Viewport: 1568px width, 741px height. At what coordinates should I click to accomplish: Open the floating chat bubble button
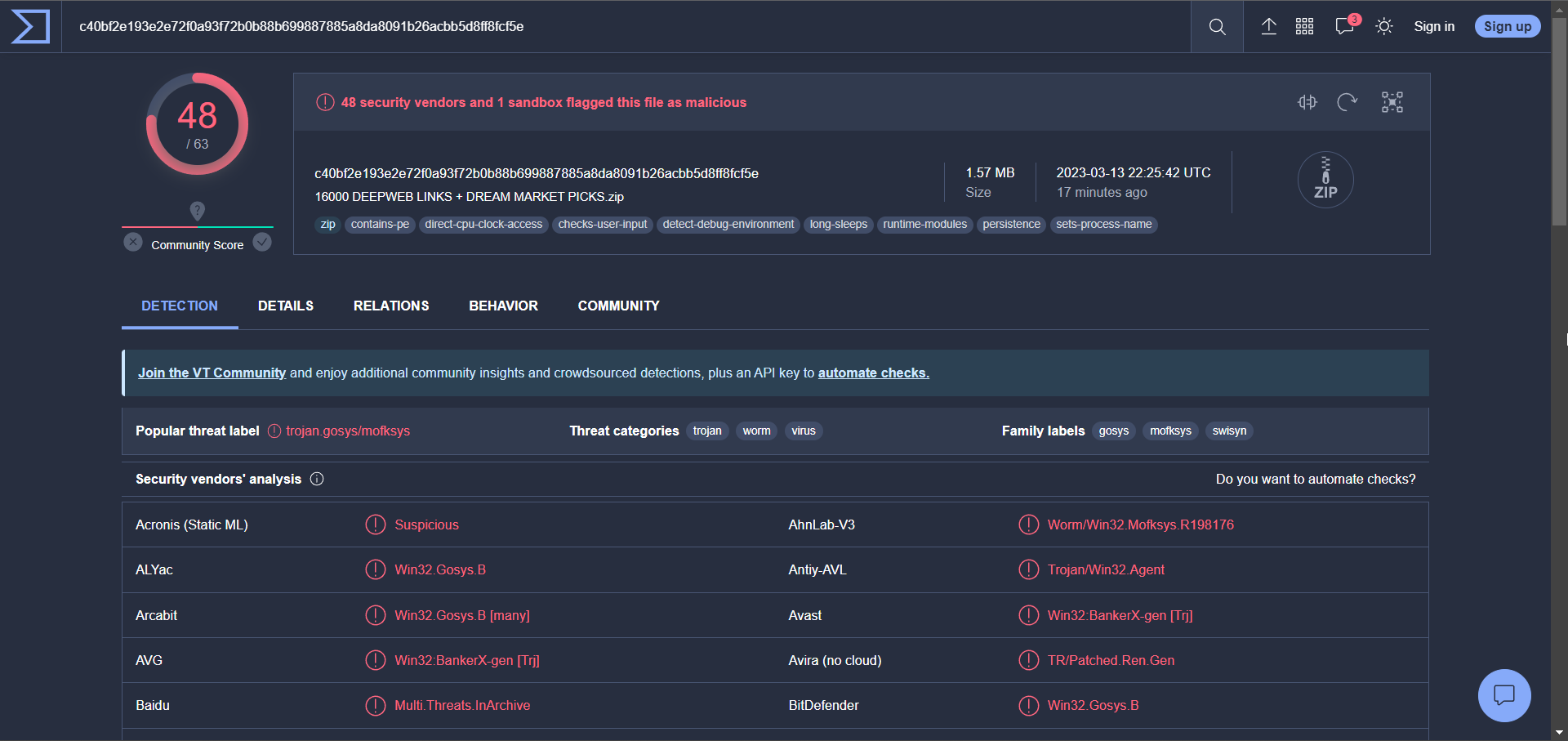[x=1504, y=695]
